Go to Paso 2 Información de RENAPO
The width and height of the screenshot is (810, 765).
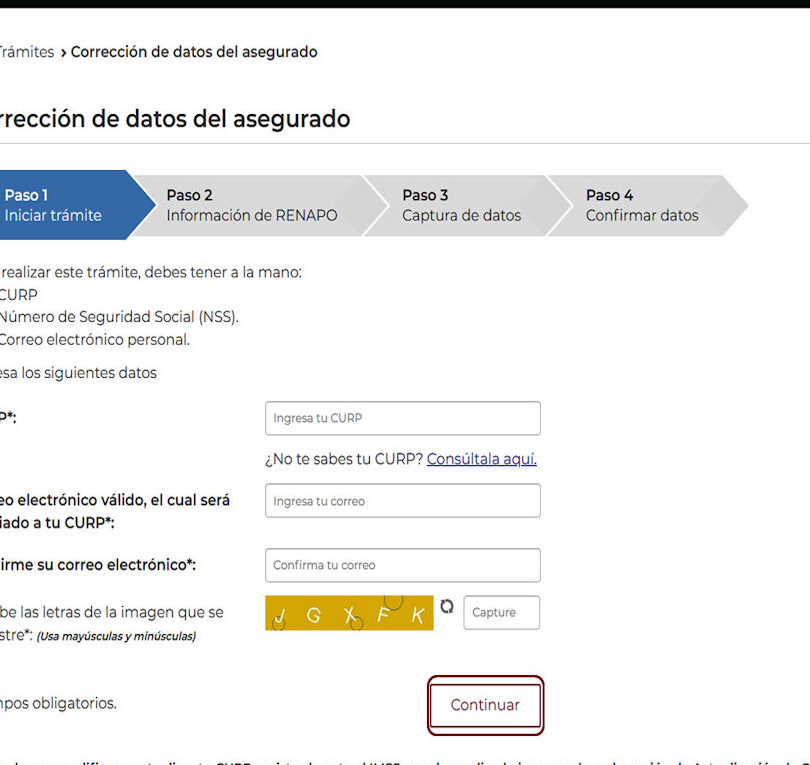pyautogui.click(x=250, y=205)
